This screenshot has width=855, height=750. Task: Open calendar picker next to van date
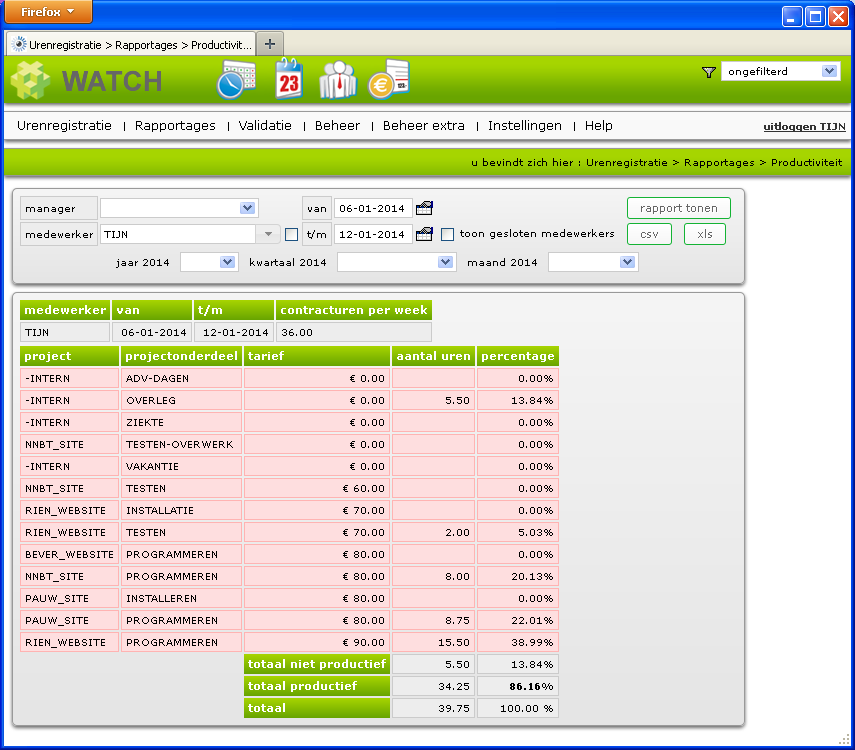(424, 208)
